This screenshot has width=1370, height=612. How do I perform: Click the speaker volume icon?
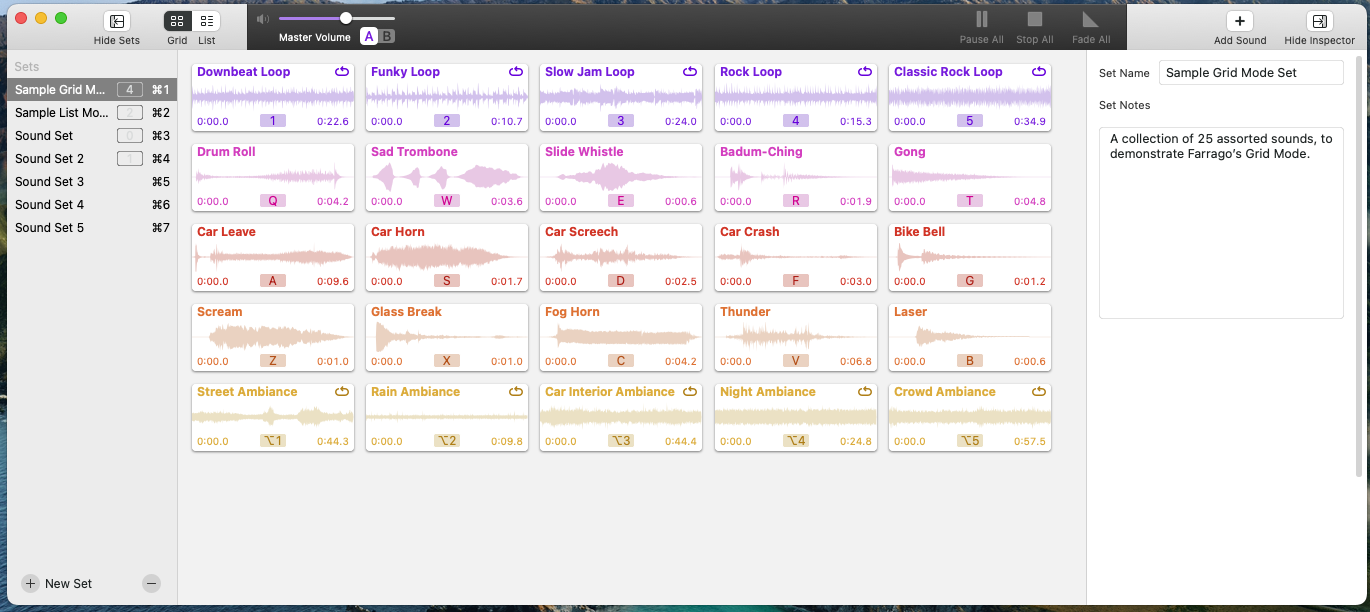pyautogui.click(x=262, y=19)
